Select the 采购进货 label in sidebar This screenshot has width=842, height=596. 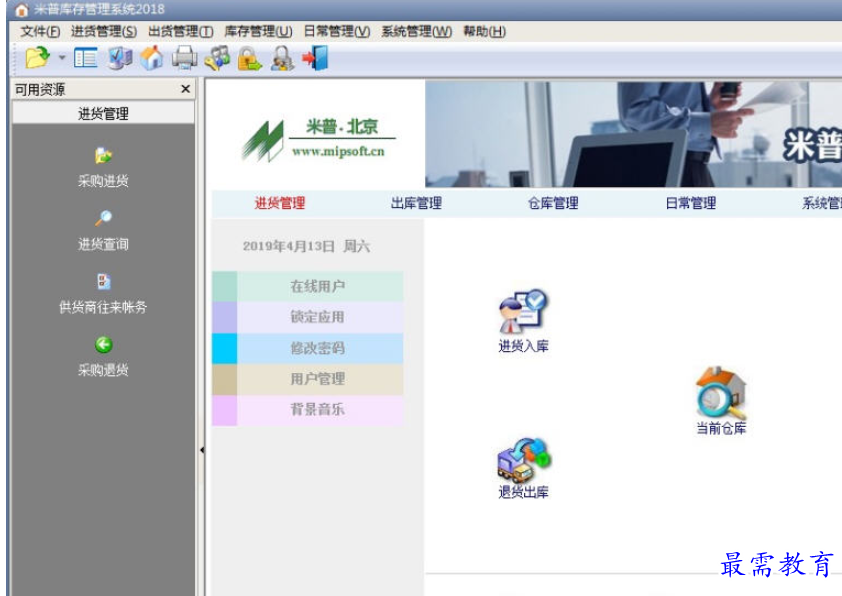(x=103, y=181)
